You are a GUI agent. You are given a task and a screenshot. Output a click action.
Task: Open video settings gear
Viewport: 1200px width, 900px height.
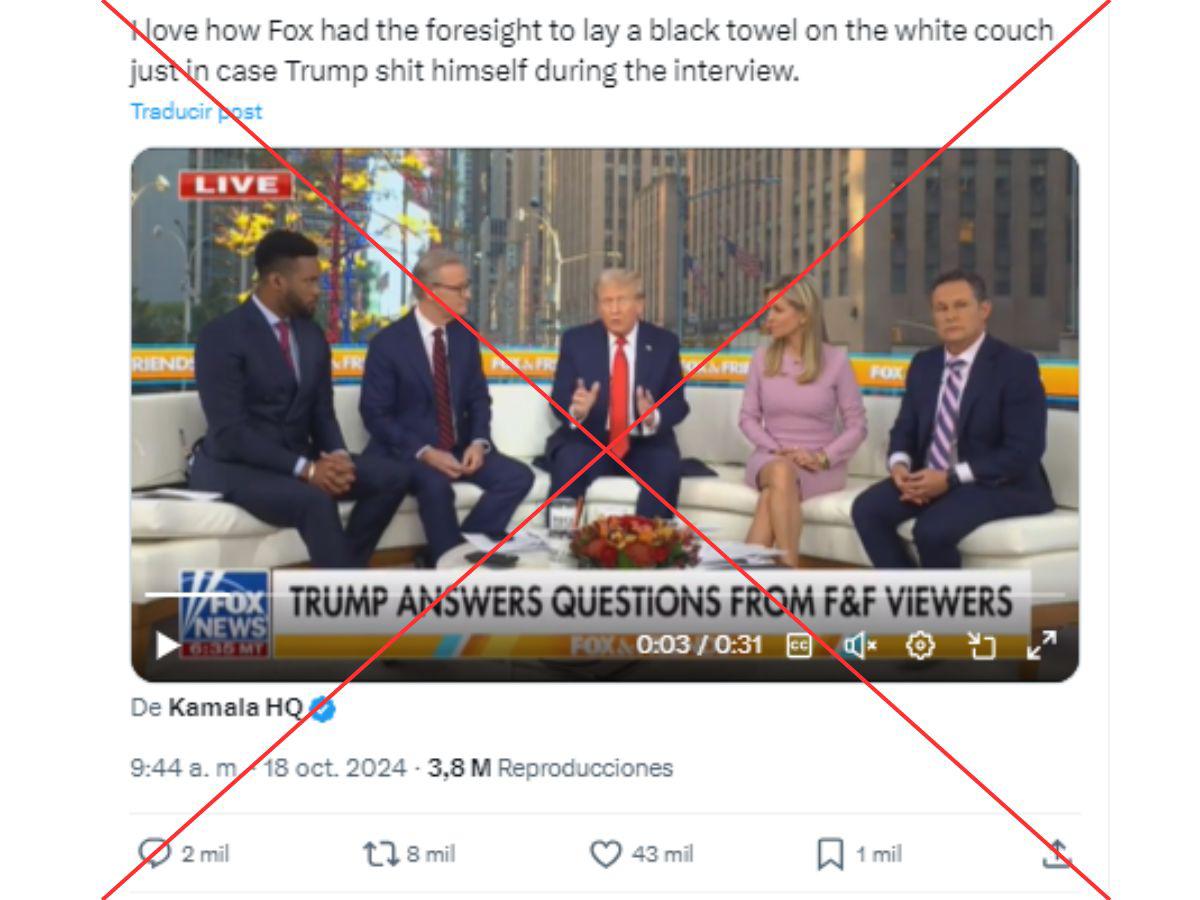pyautogui.click(x=920, y=646)
